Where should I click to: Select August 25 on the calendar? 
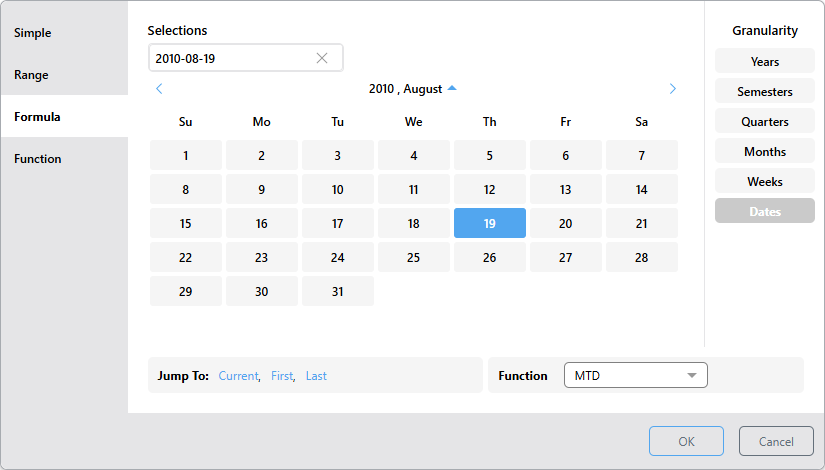click(414, 257)
